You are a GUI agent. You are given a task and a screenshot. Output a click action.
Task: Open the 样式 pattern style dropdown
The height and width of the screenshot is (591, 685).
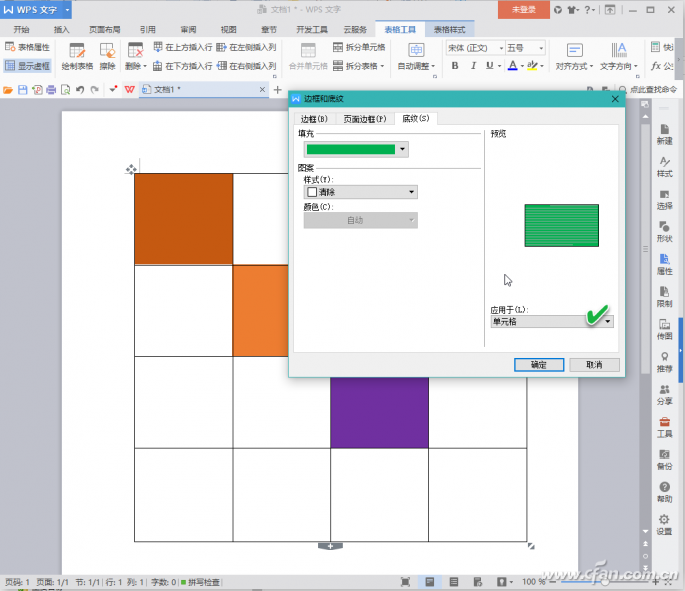[x=361, y=192]
